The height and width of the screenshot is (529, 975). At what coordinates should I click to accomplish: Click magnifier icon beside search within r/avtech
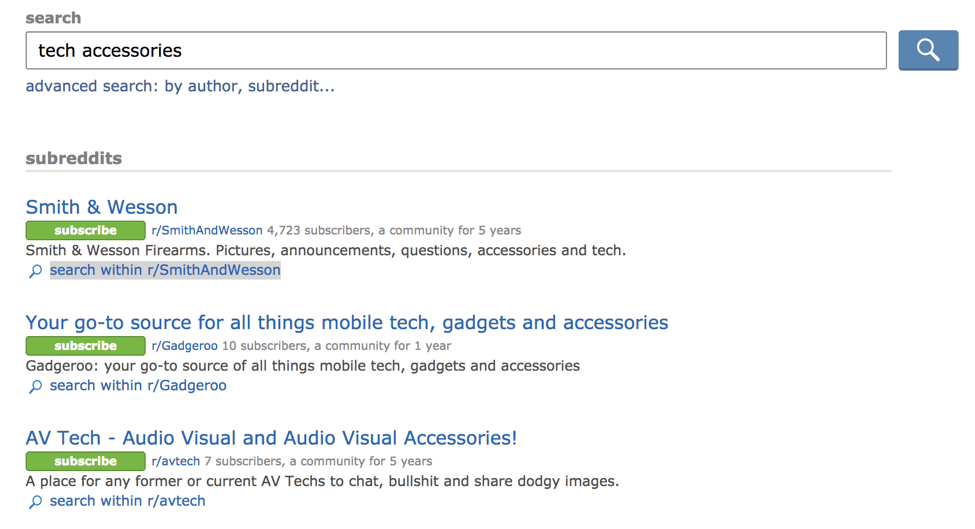point(36,502)
